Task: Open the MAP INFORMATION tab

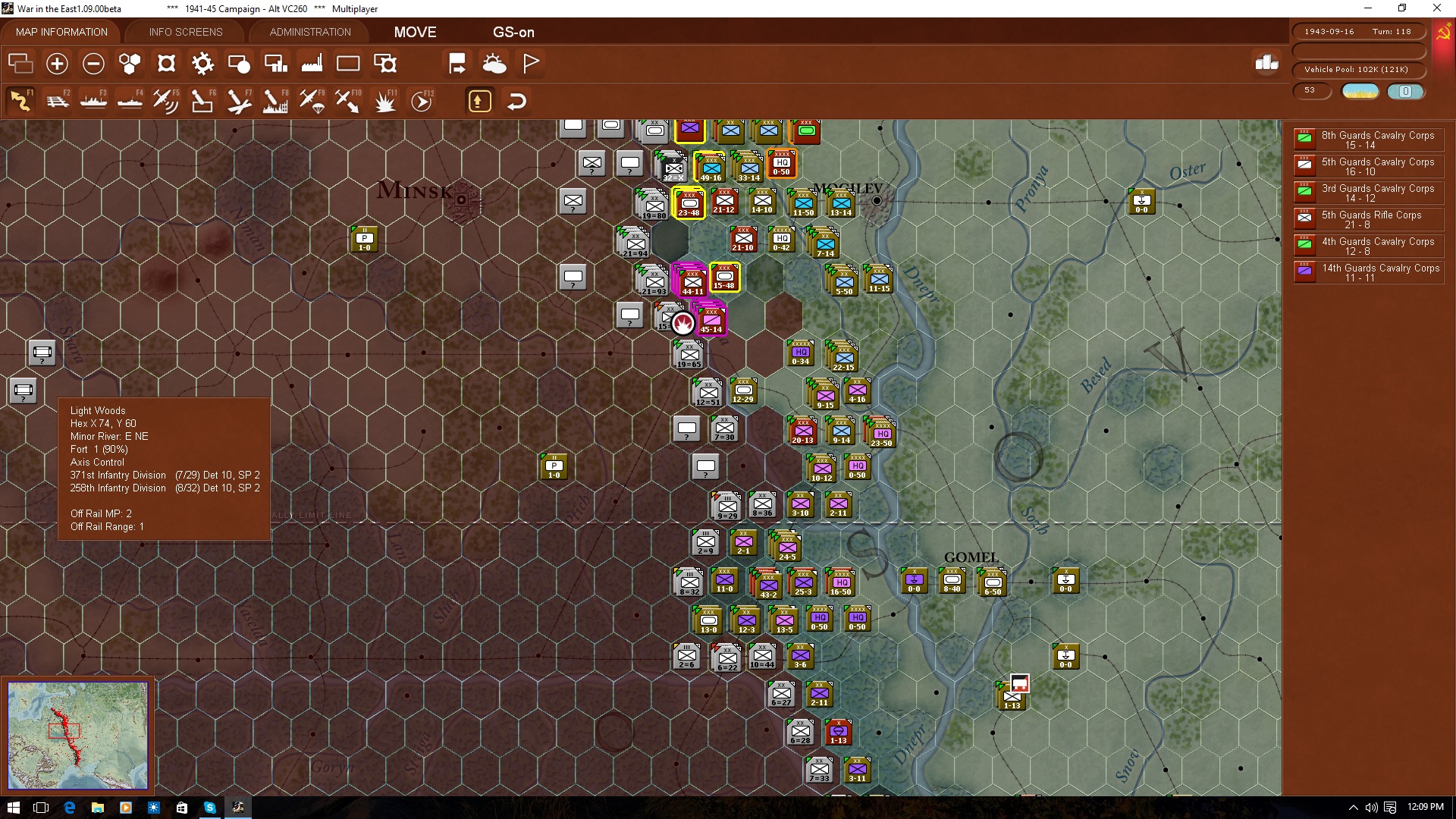Action: [x=61, y=32]
